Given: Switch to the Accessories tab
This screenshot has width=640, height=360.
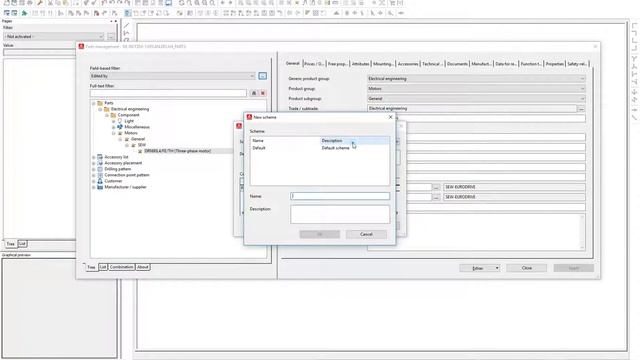Looking at the screenshot, I should [x=408, y=64].
